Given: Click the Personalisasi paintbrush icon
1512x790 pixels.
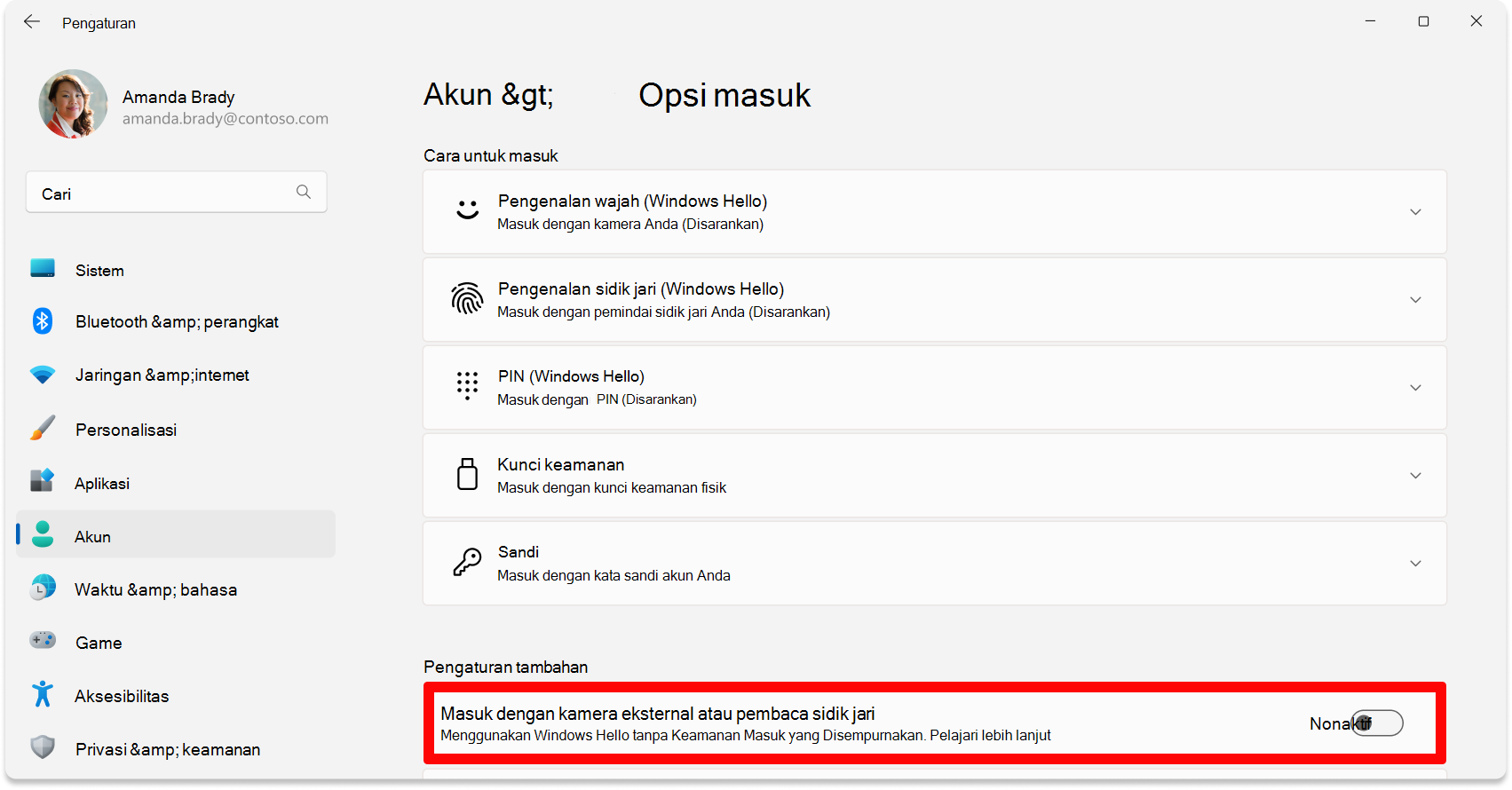Looking at the screenshot, I should coord(43,428).
